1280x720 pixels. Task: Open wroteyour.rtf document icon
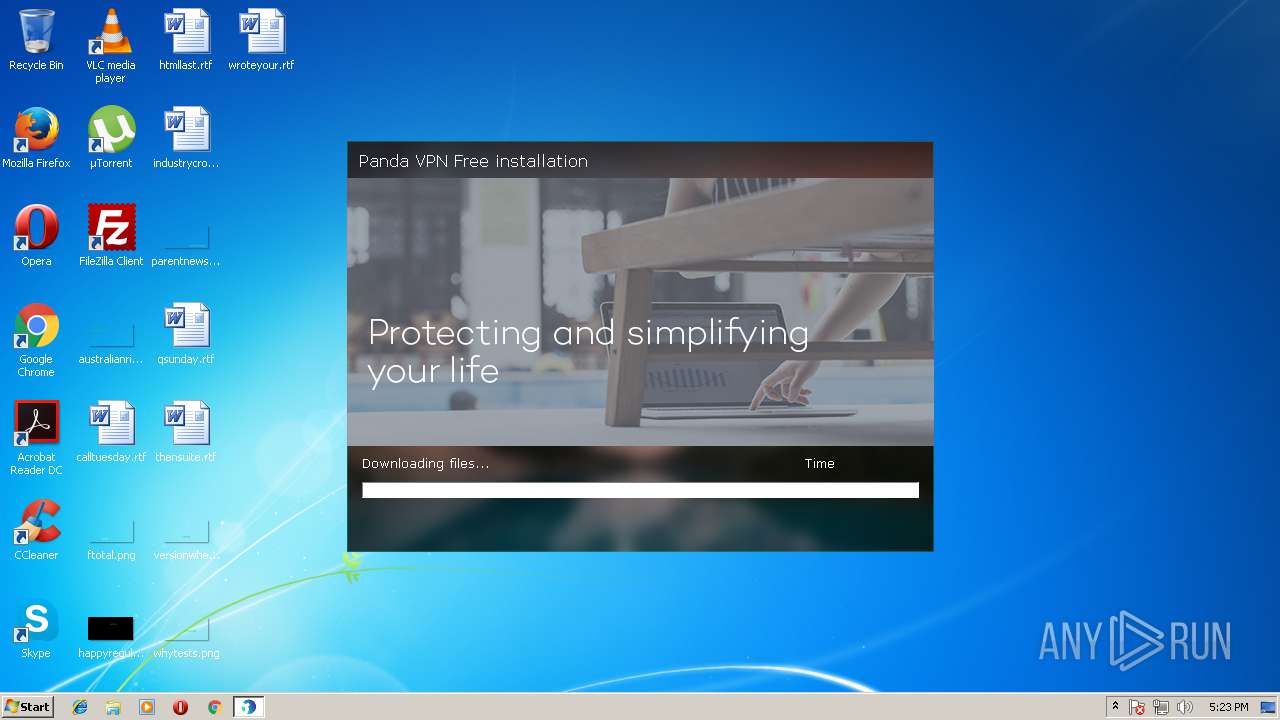click(x=261, y=40)
